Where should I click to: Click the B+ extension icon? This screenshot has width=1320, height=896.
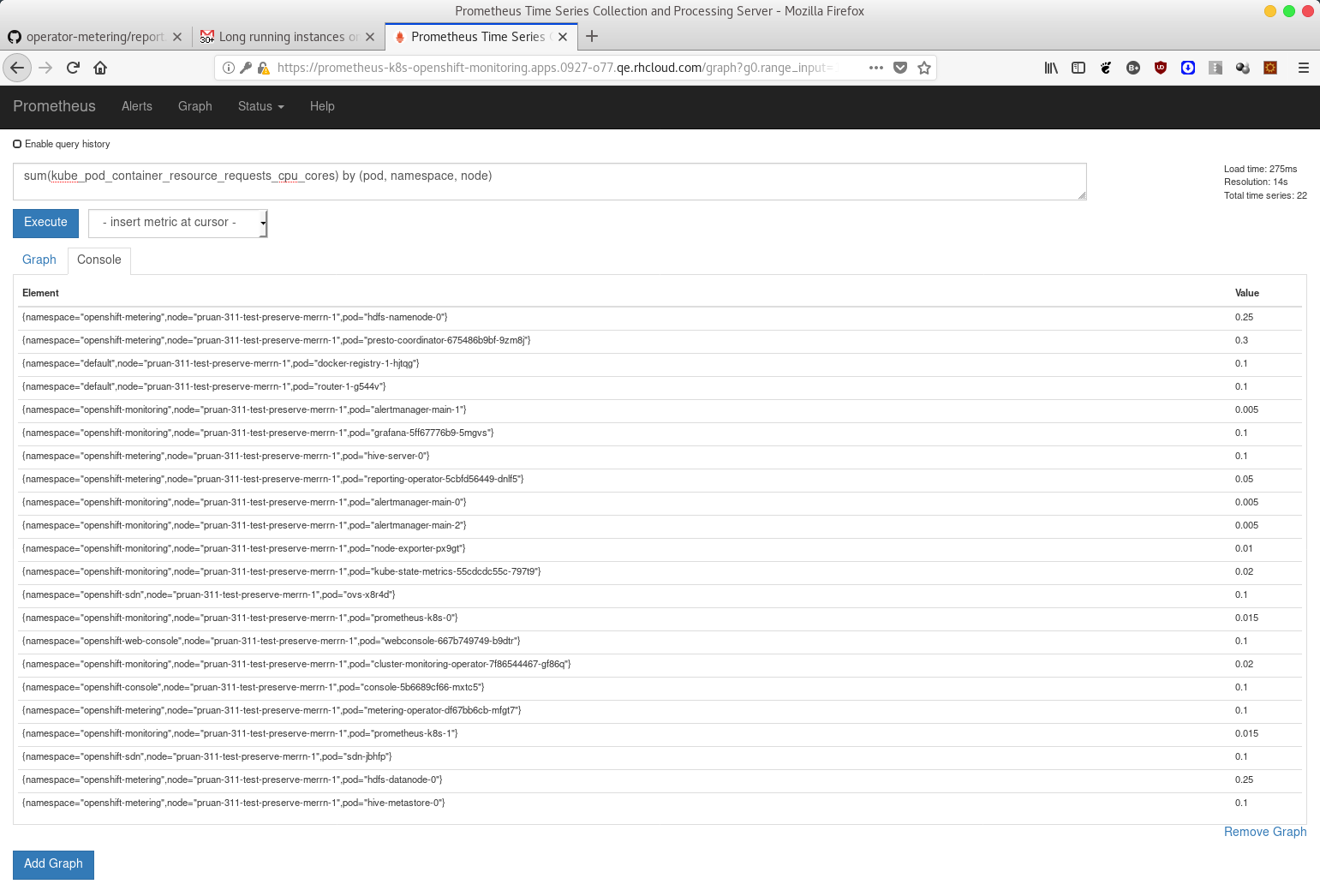click(1133, 68)
